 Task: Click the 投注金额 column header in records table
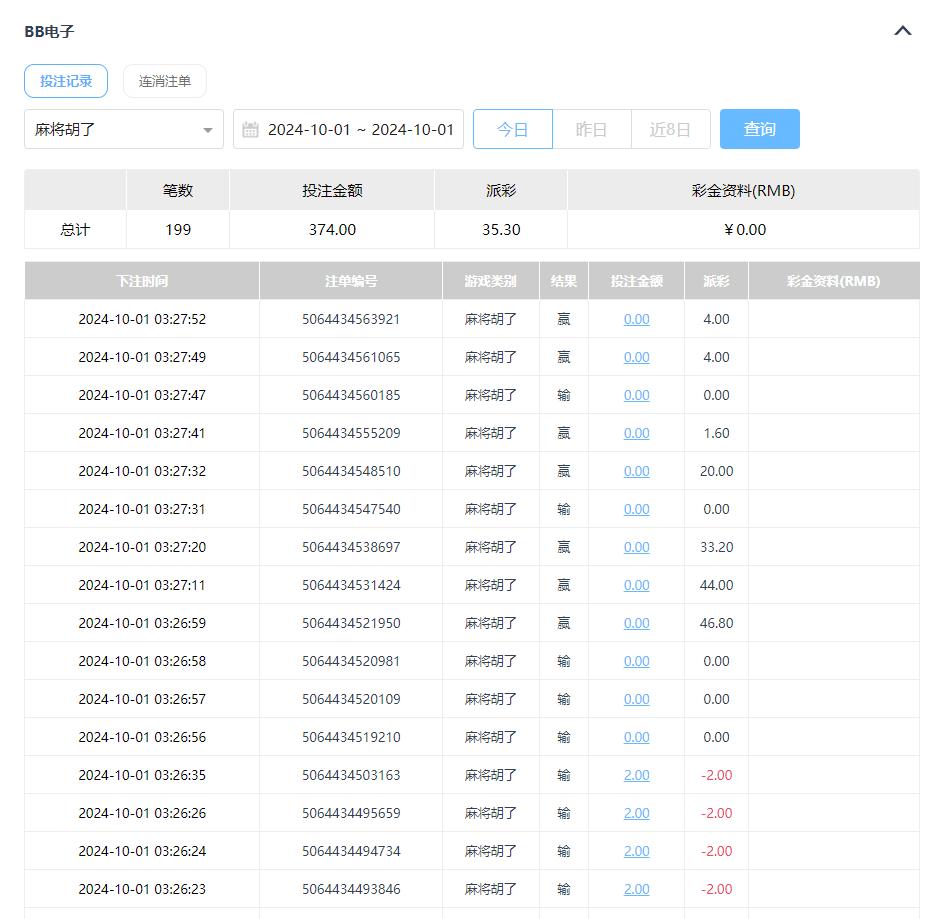pos(637,281)
